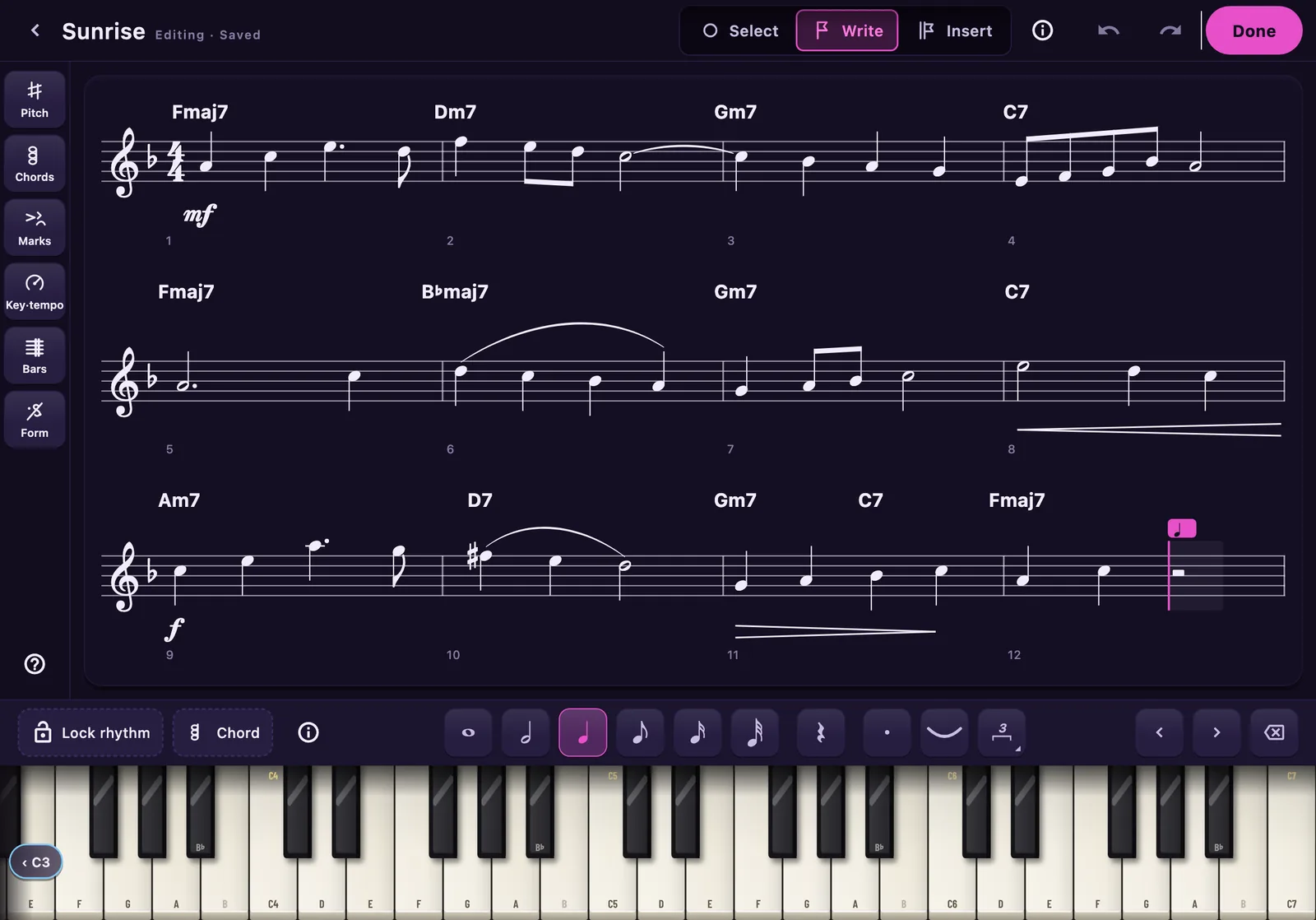Switch to Write mode
Viewport: 1316px width, 920px height.
[847, 30]
